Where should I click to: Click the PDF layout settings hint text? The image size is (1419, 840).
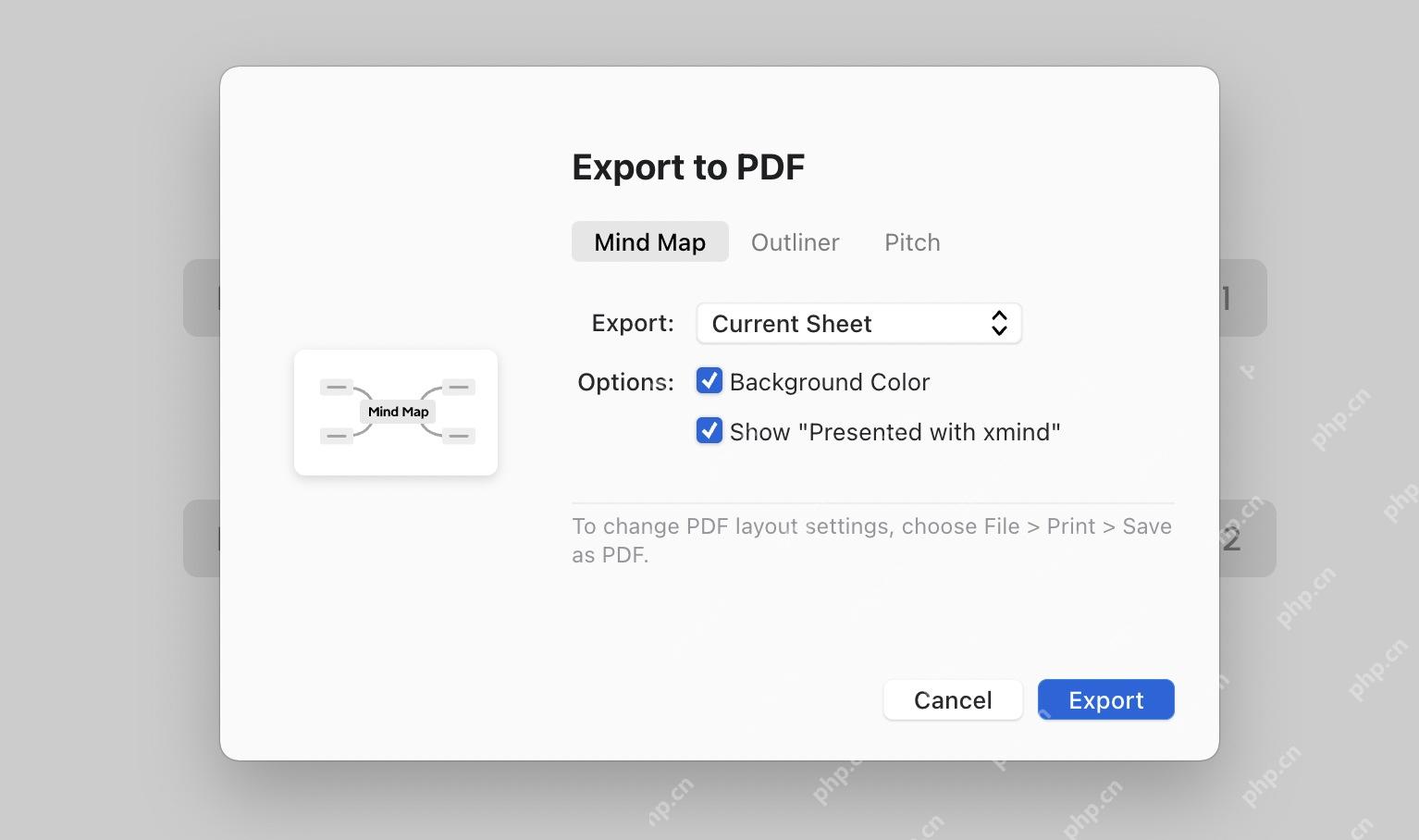click(x=871, y=540)
